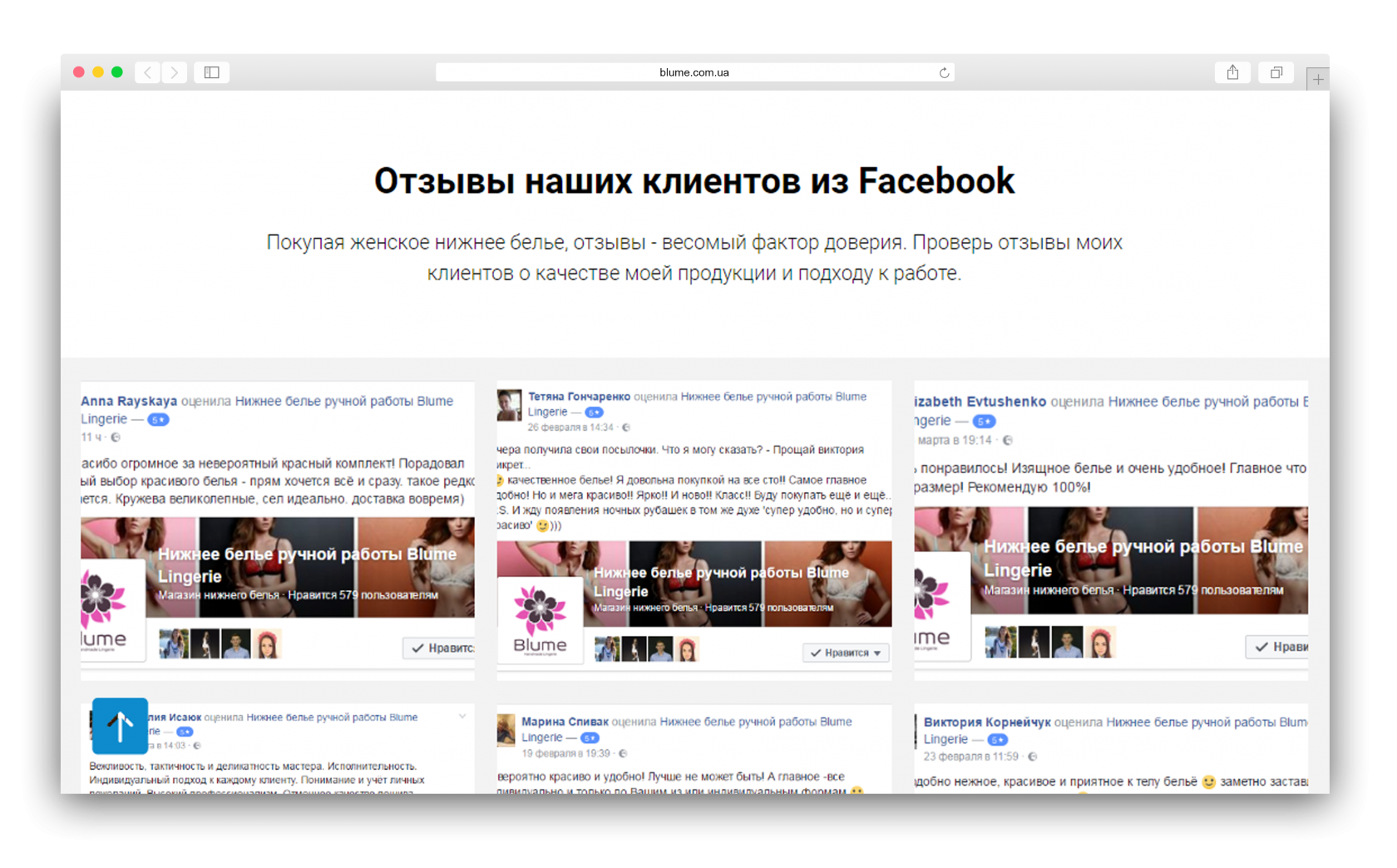Toggle the Safari sidebar button
The height and width of the screenshot is (868, 1397).
(x=212, y=72)
